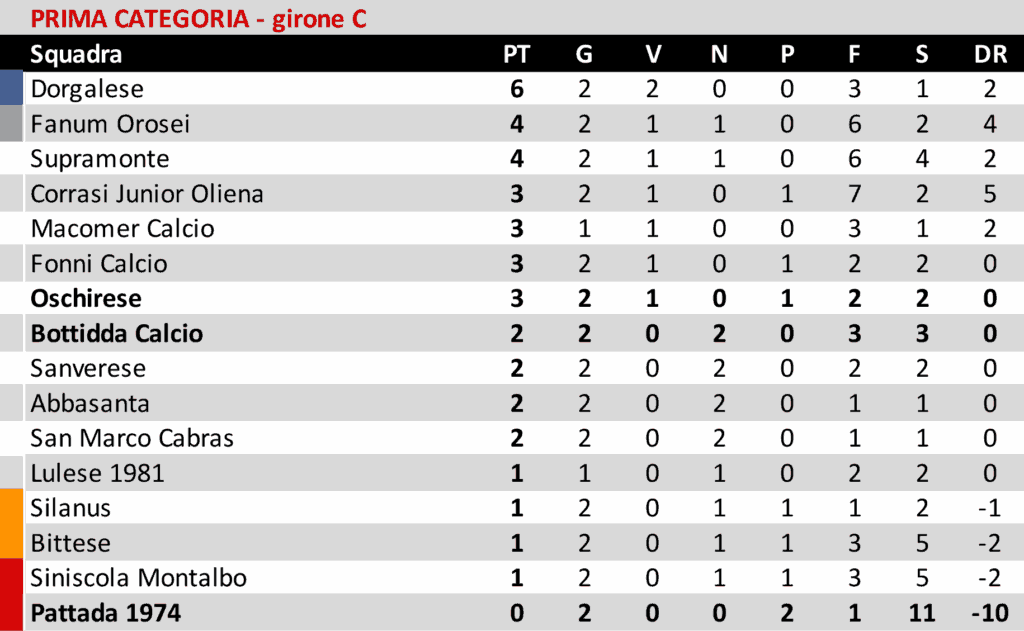Click Pattada 1974's goals conceded value 11

[921, 612]
